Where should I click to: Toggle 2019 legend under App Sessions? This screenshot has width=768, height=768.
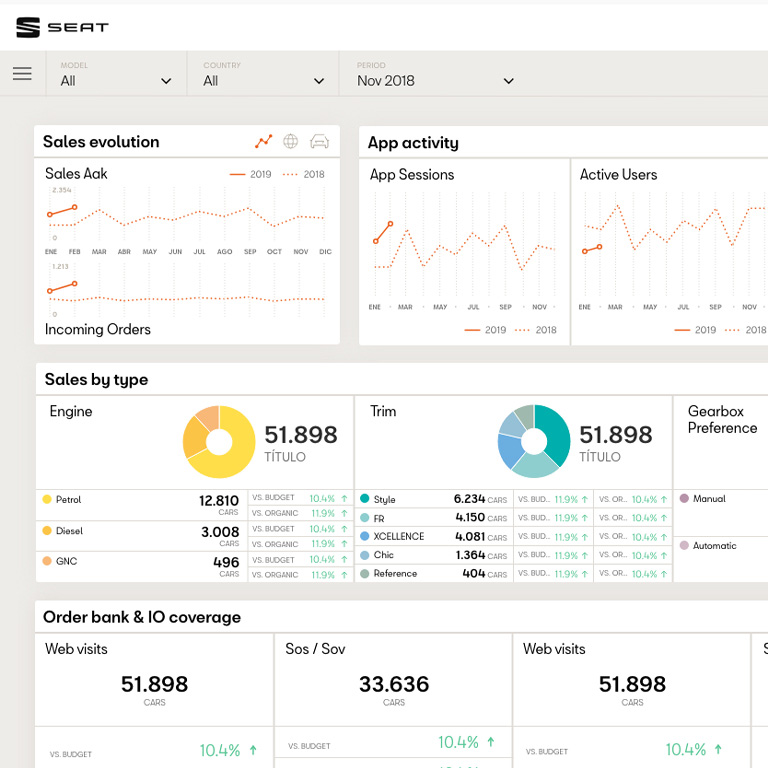485,330
